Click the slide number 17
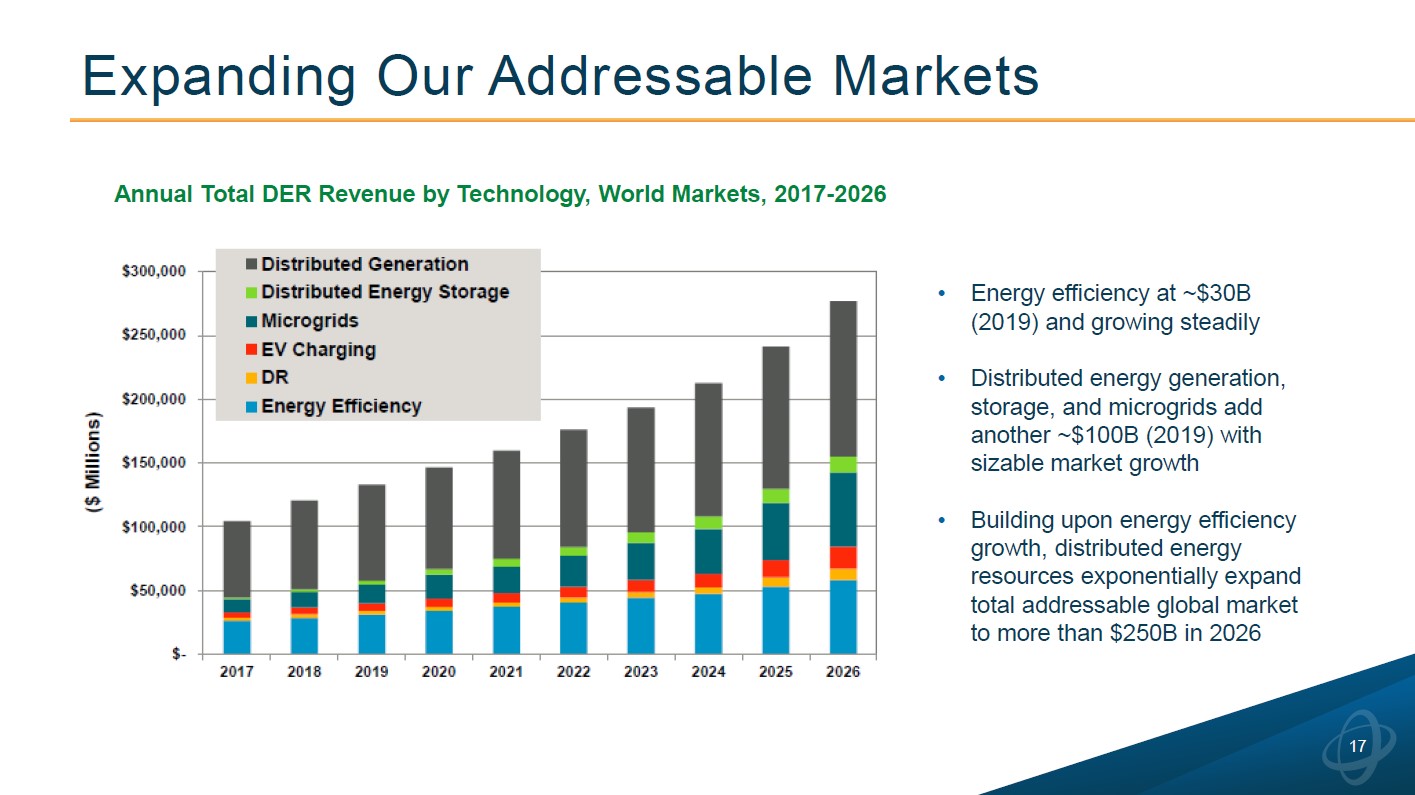The height and width of the screenshot is (795, 1415). click(x=1357, y=747)
